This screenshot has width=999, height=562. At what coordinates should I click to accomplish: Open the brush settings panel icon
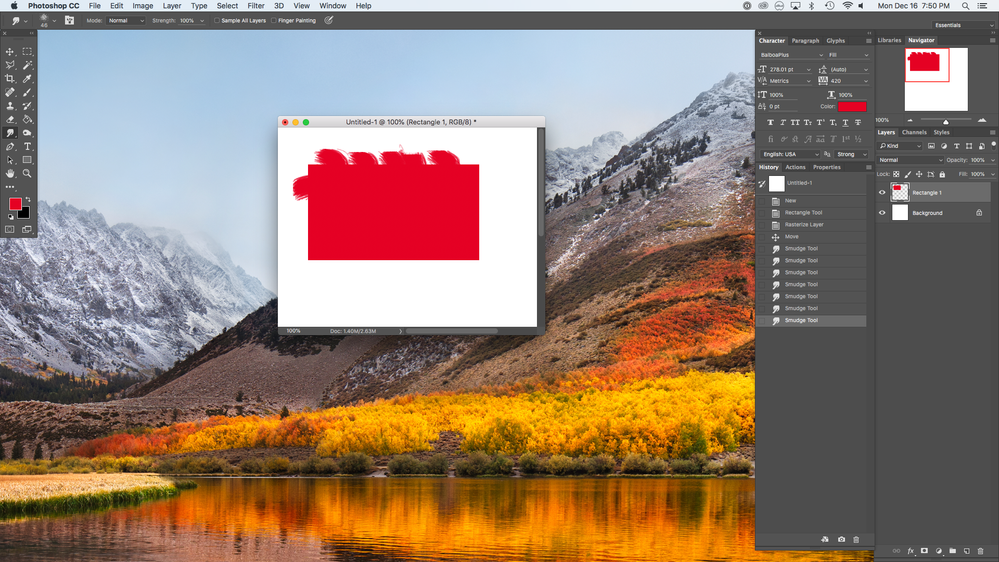click(69, 20)
